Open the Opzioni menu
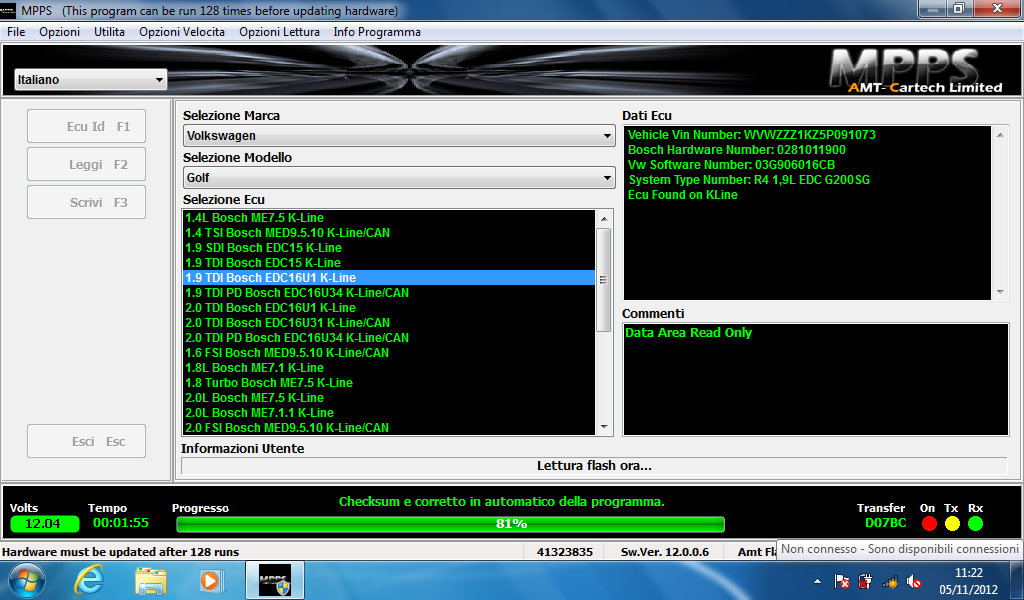This screenshot has width=1024, height=600. (59, 32)
